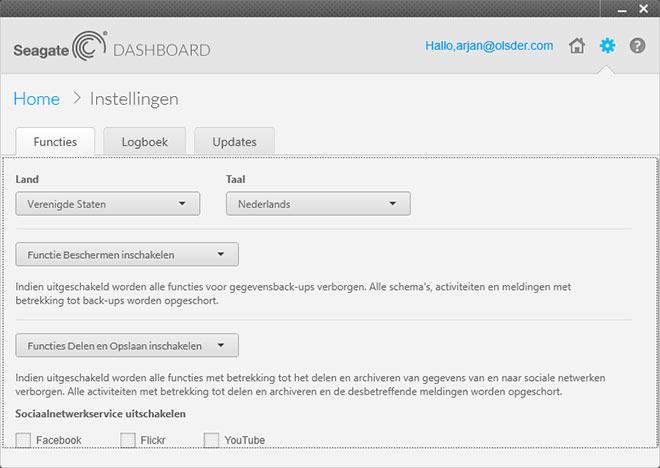Open the Updates tab
This screenshot has height=468, width=660.
[x=234, y=142]
